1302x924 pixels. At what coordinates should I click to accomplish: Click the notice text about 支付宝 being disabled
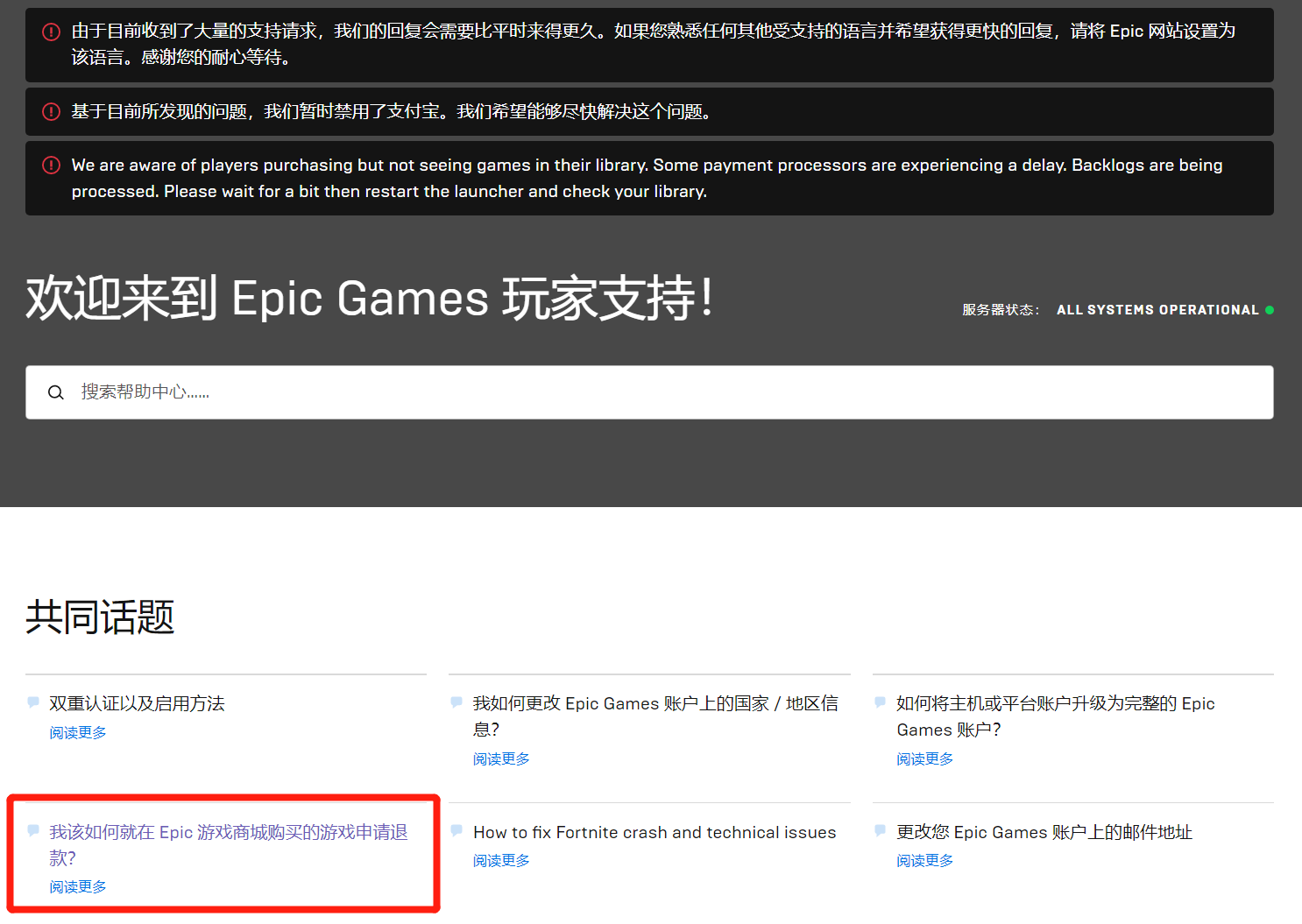click(392, 111)
